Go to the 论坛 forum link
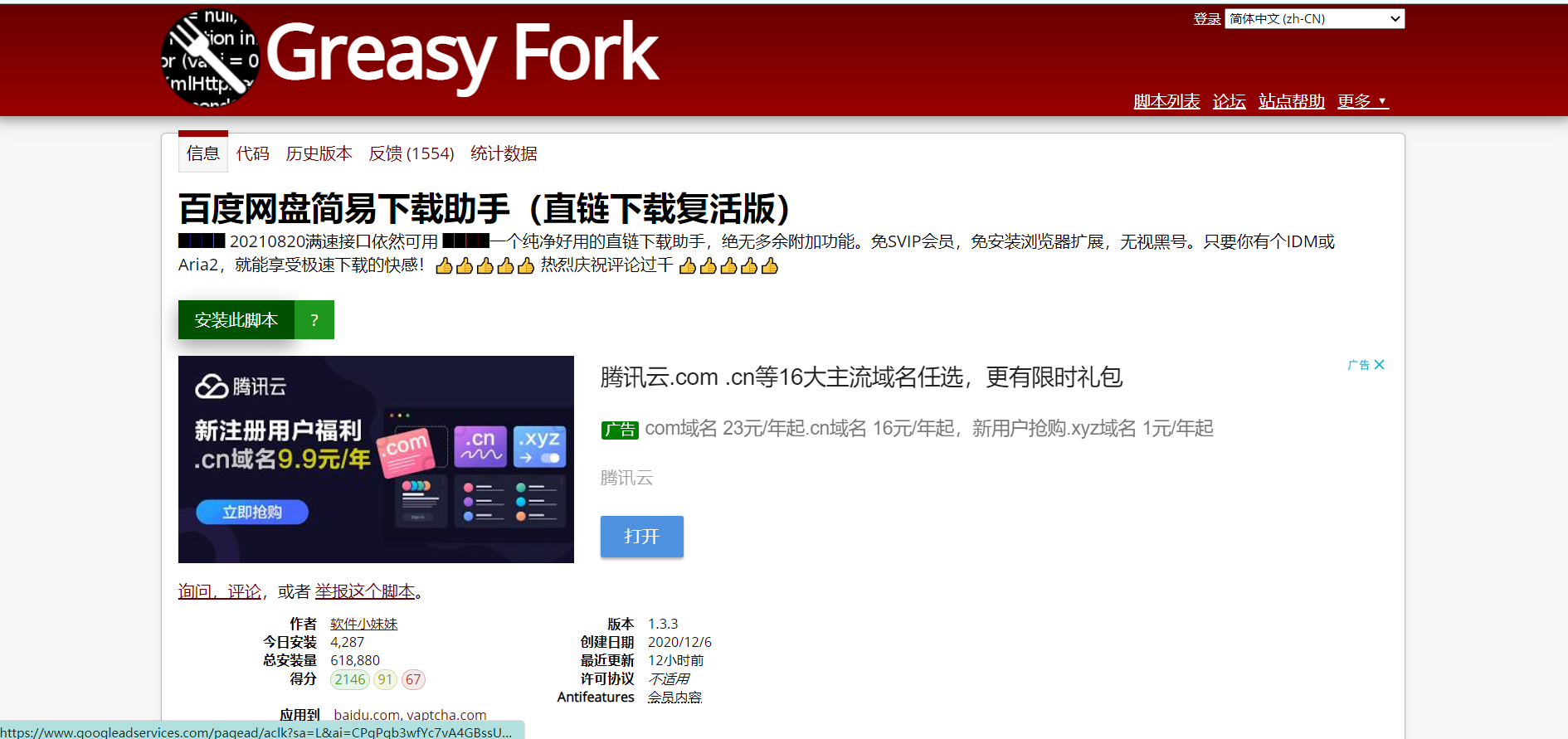 pyautogui.click(x=1229, y=101)
